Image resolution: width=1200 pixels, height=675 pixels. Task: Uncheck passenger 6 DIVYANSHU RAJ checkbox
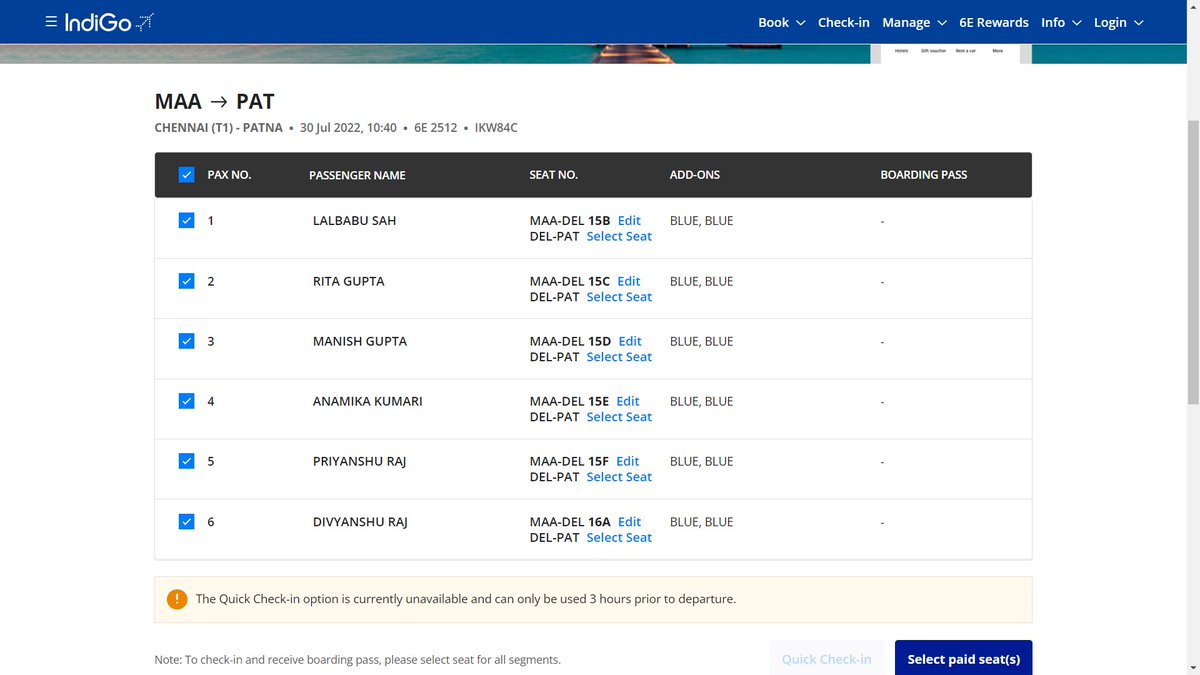[x=186, y=521]
